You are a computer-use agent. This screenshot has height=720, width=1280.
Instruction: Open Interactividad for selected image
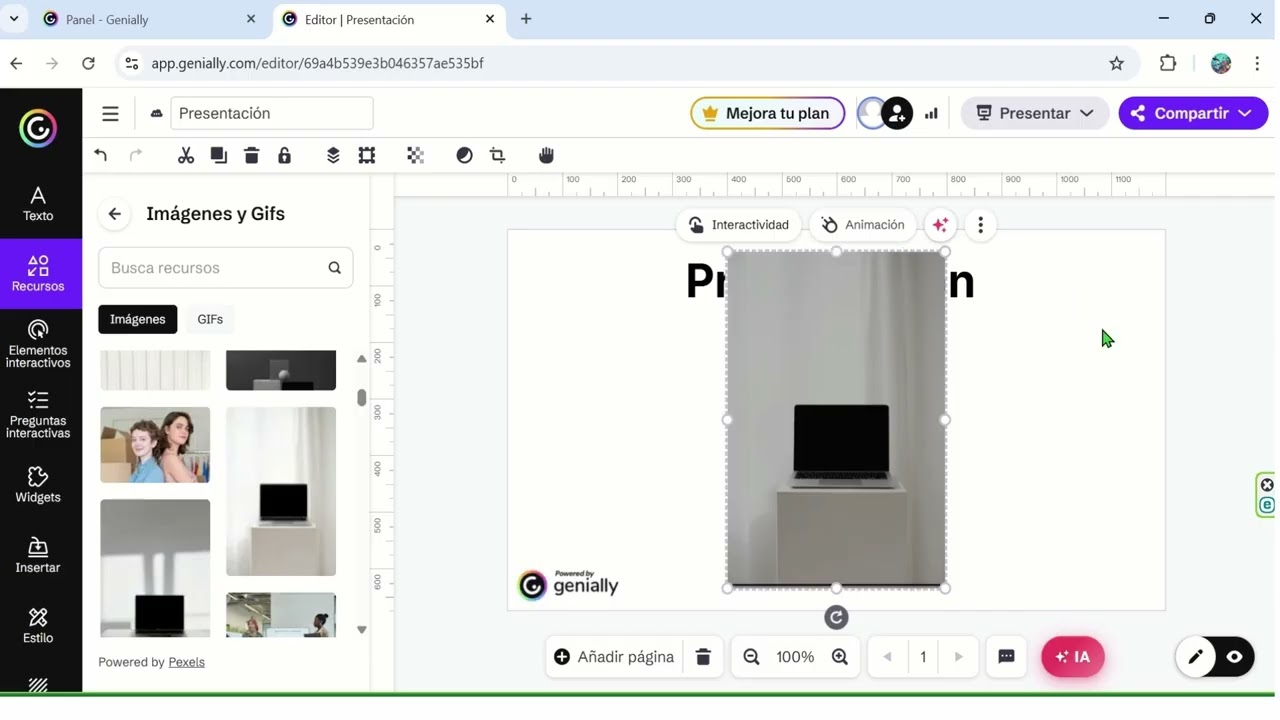739,225
